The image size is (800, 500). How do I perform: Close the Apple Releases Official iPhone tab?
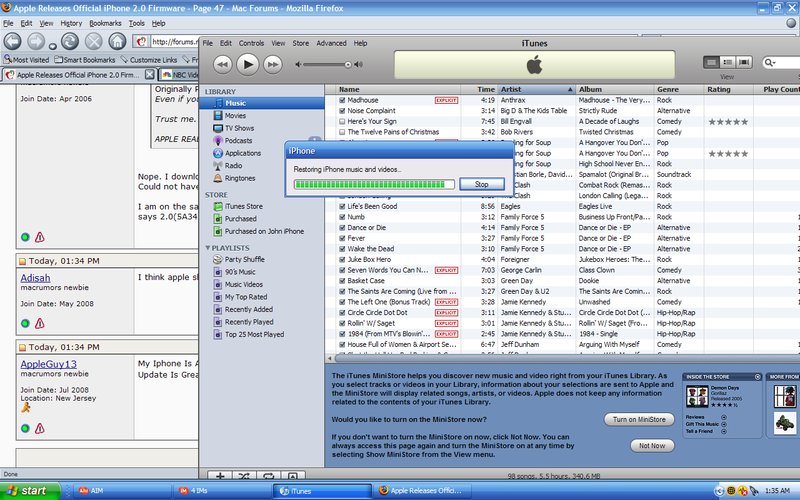pyautogui.click(x=149, y=74)
